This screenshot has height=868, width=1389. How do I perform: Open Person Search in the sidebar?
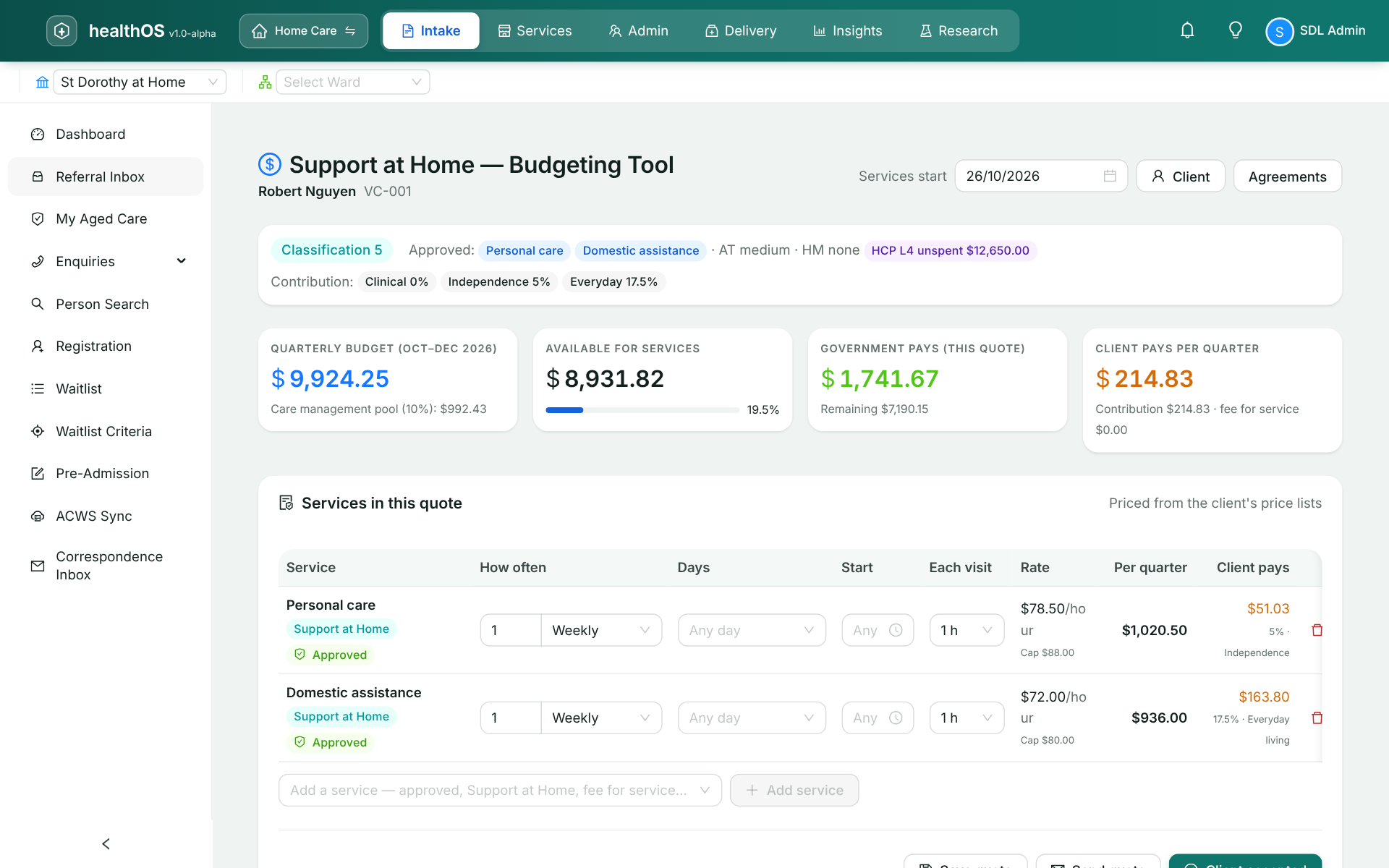click(x=106, y=304)
